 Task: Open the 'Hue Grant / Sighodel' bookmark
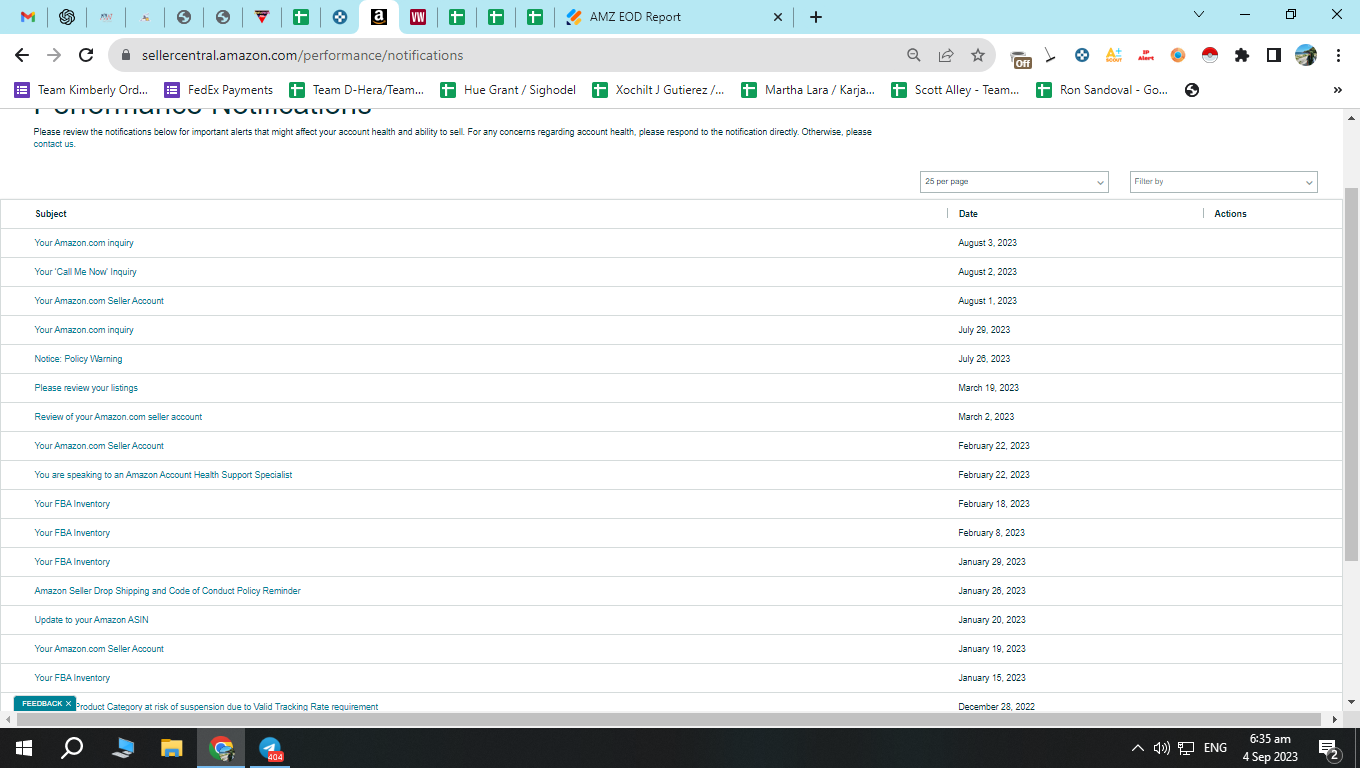pyautogui.click(x=508, y=90)
